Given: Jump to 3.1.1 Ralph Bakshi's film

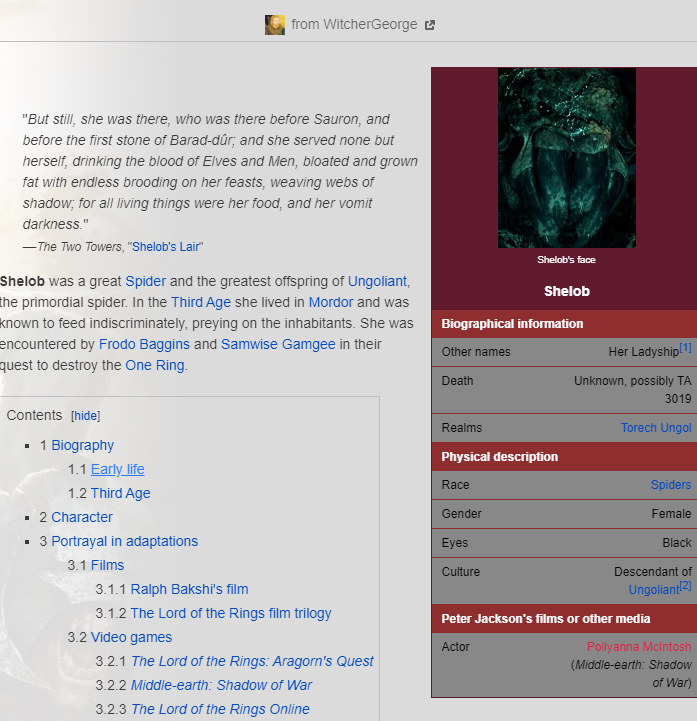Looking at the screenshot, I should (x=189, y=589).
